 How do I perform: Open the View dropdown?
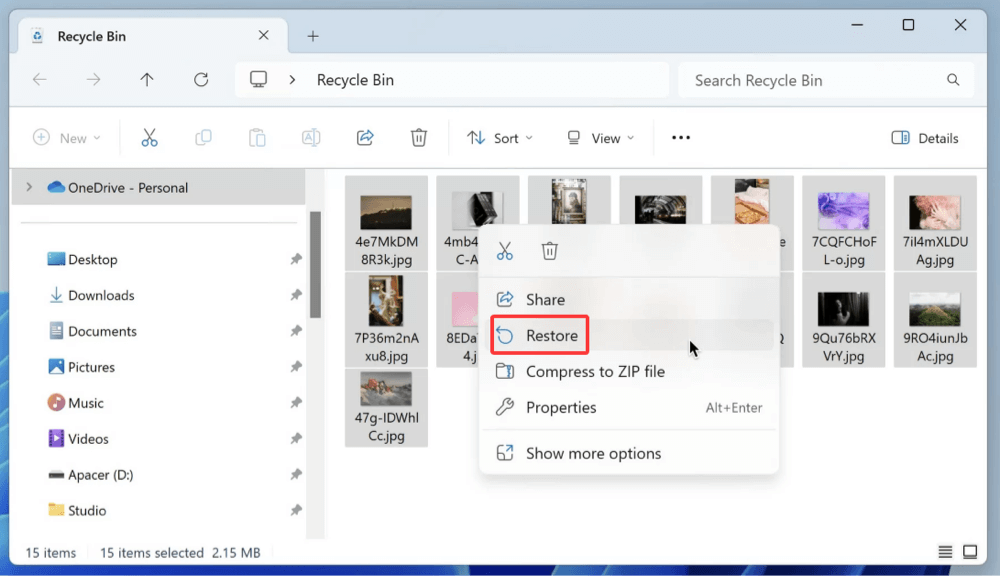click(600, 138)
